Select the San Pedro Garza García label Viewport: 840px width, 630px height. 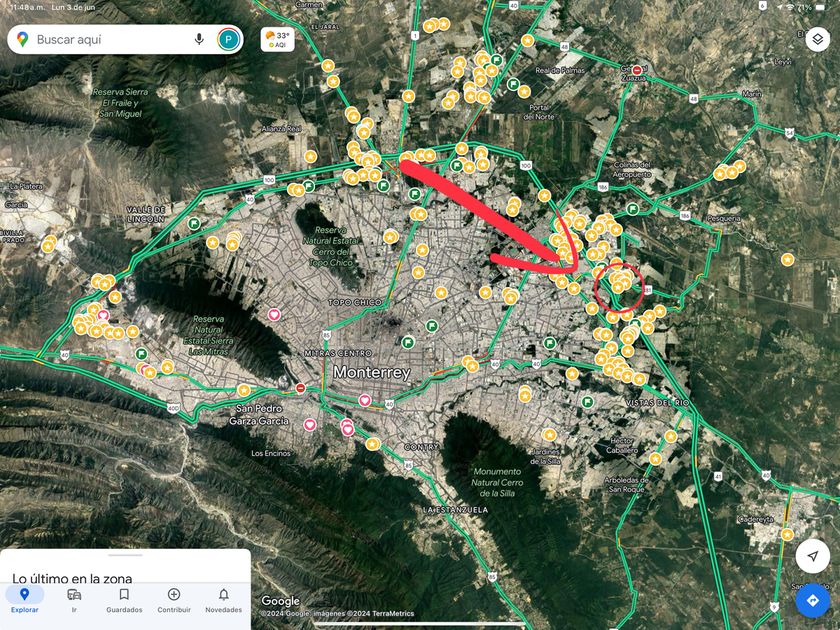tap(262, 415)
